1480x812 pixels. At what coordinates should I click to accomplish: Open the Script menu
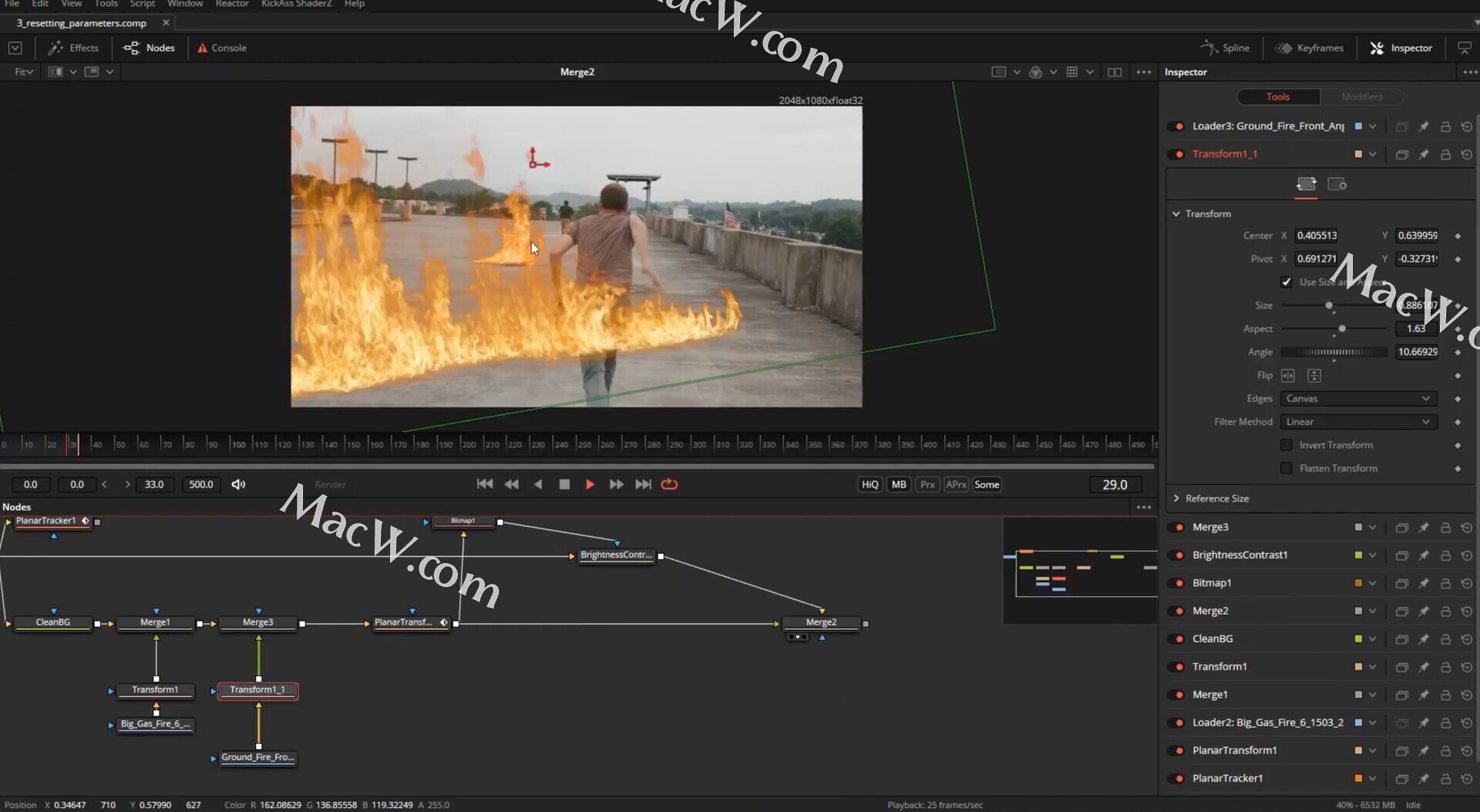[x=142, y=4]
